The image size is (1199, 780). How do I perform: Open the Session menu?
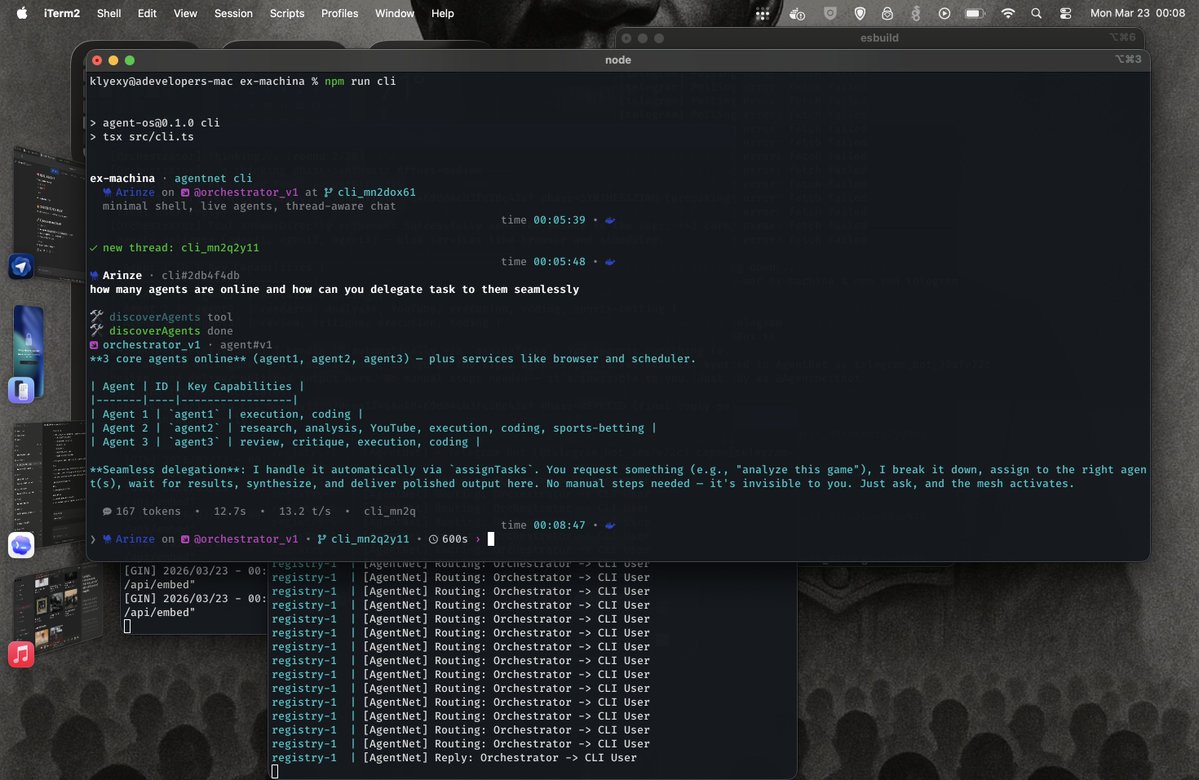(233, 13)
